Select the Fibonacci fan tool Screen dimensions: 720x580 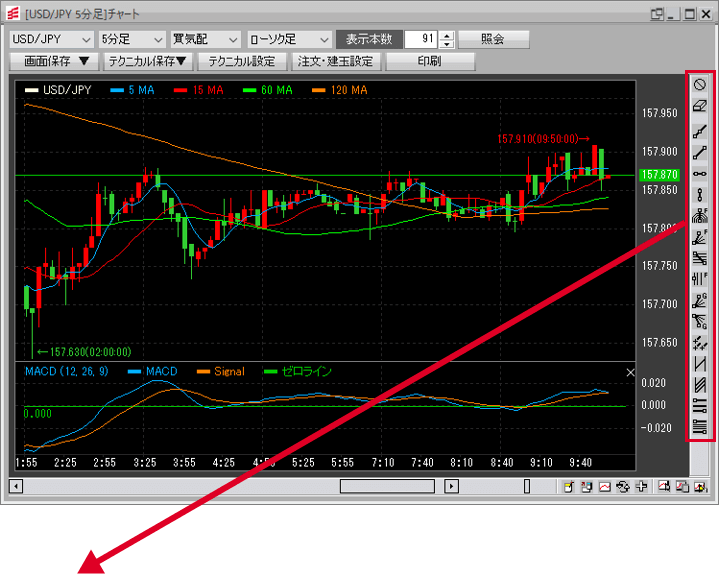700,237
